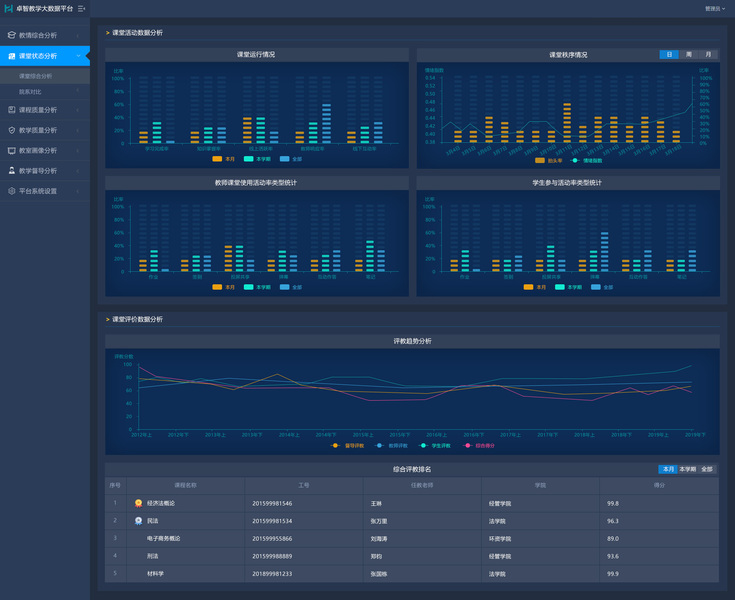
Task: Click 工号 cell 201599988889
Action: [272, 556]
